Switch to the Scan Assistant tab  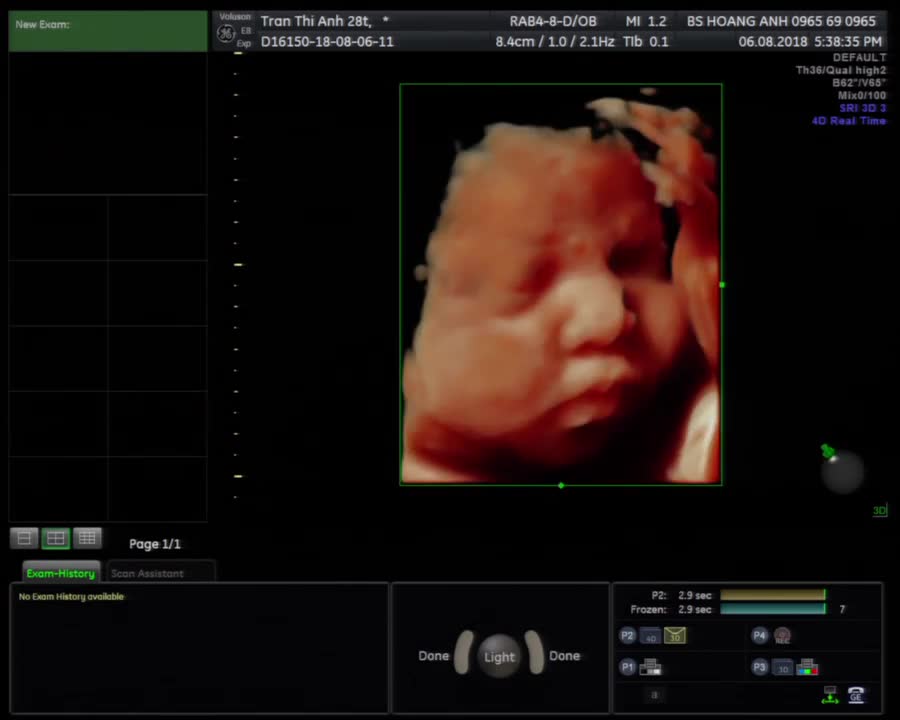pyautogui.click(x=161, y=573)
